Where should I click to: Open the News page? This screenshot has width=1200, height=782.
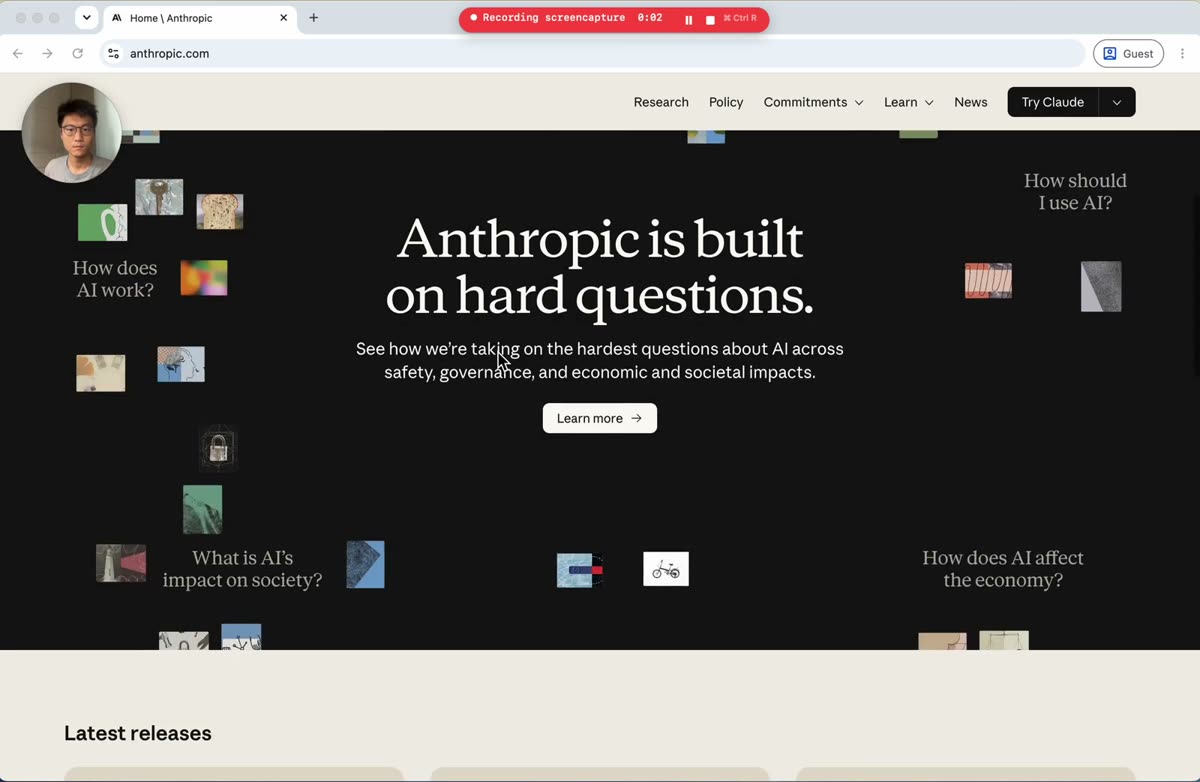[970, 102]
